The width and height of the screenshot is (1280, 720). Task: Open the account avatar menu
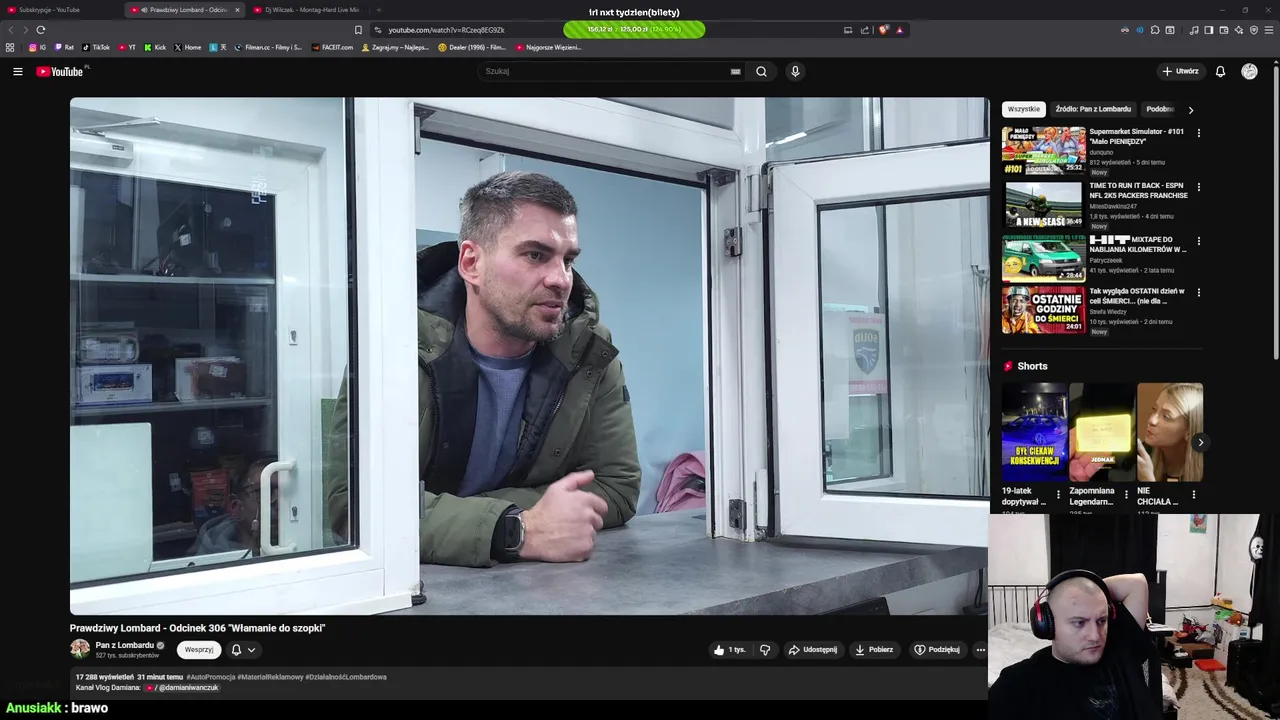click(x=1249, y=71)
